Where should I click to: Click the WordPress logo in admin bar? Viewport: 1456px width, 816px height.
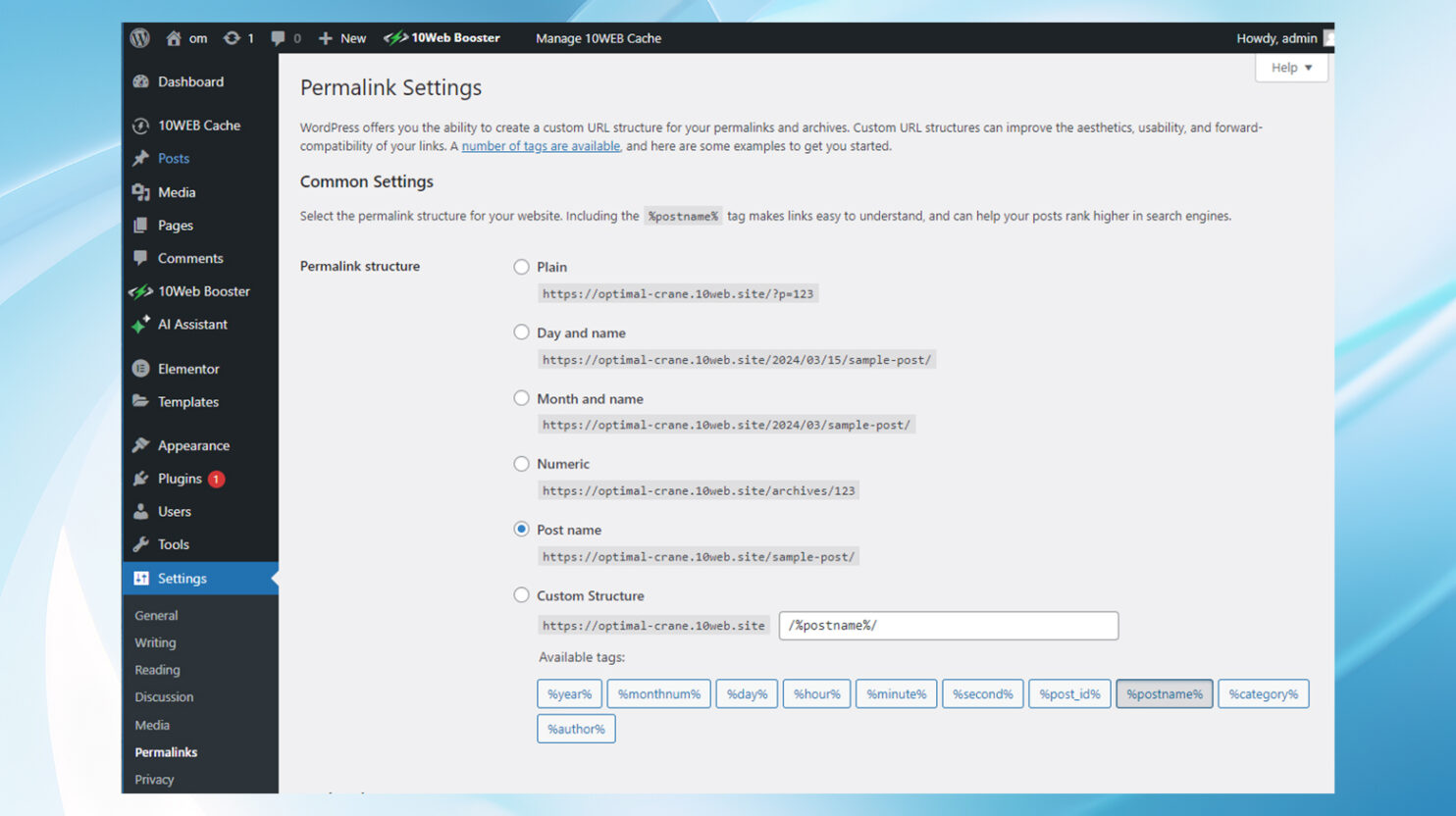[x=139, y=38]
